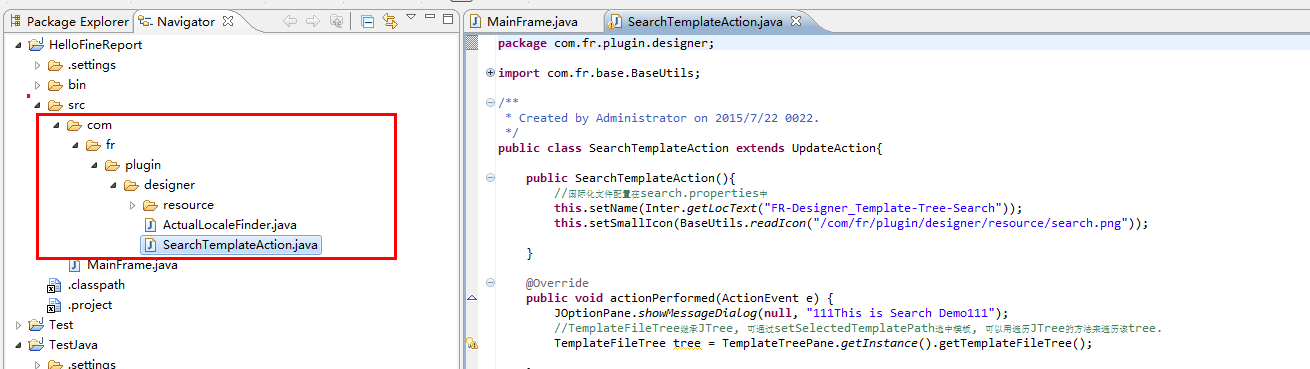
Task: Select the fr folder in the tree
Action: [100, 145]
